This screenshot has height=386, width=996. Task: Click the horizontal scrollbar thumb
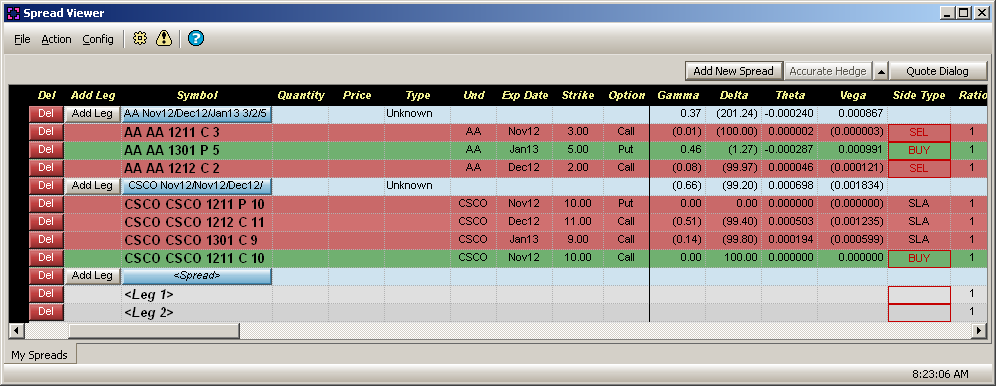154,330
